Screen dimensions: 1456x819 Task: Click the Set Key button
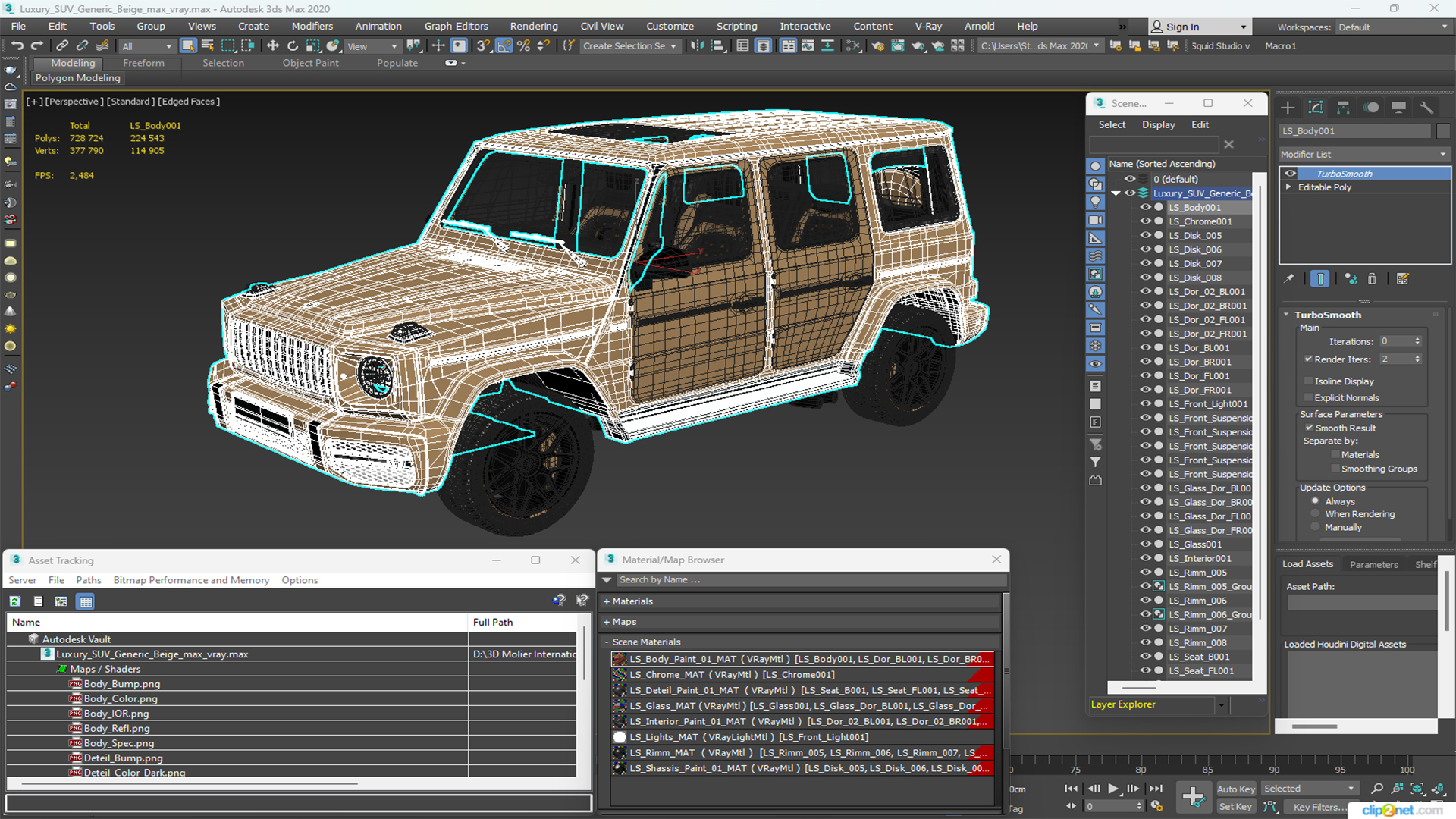[1235, 807]
